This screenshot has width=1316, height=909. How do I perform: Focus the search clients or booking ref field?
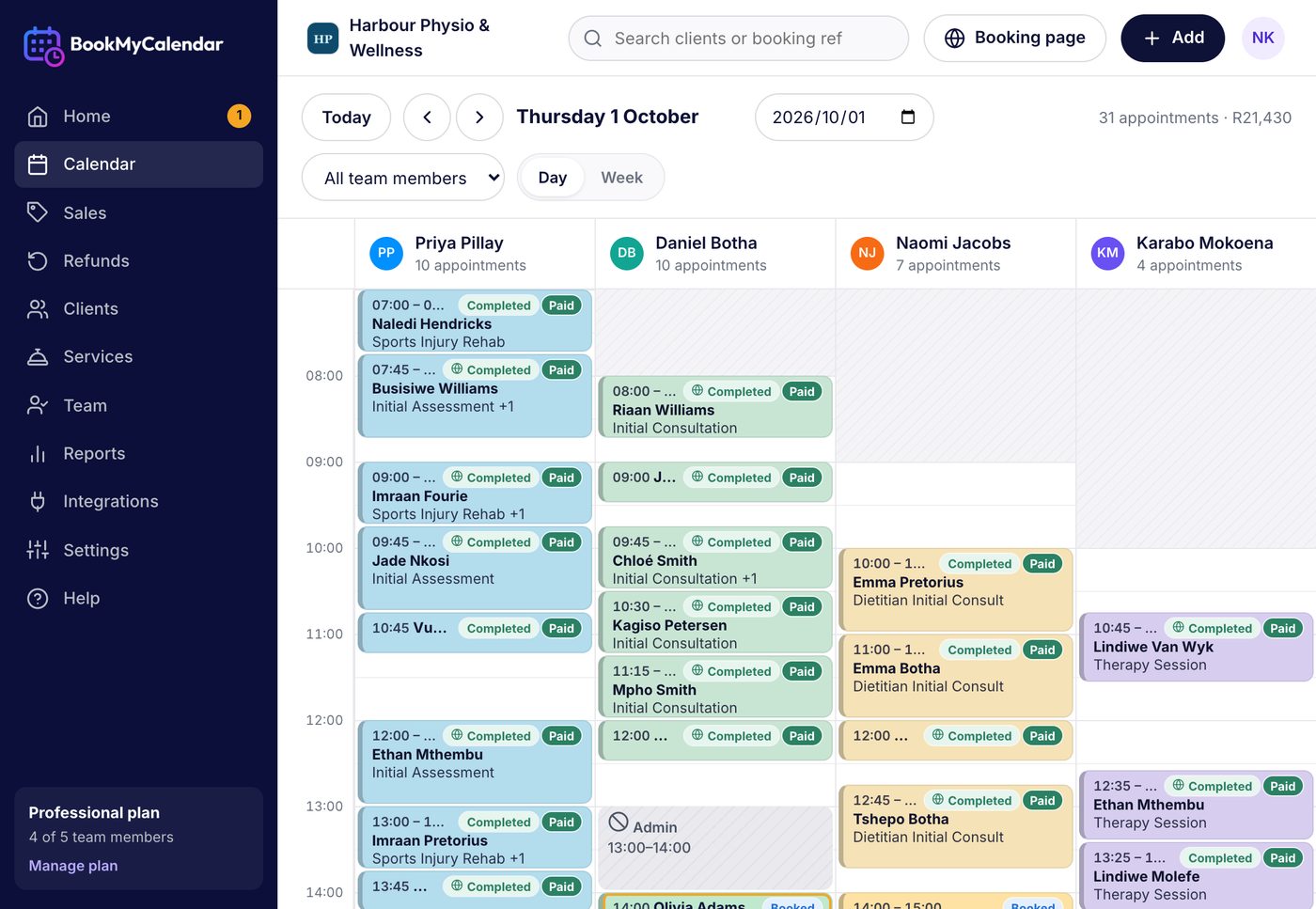click(738, 39)
